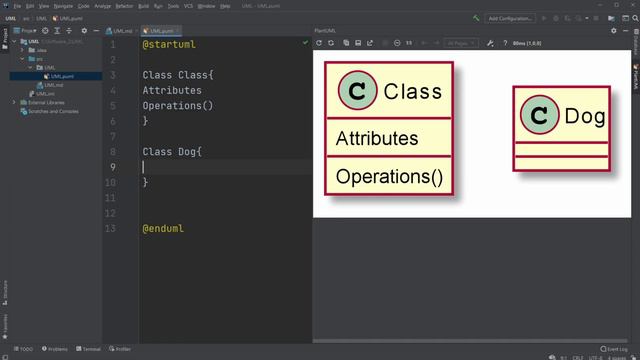Expand the .idea folder node
The height and width of the screenshot is (360, 640).
point(22,50)
